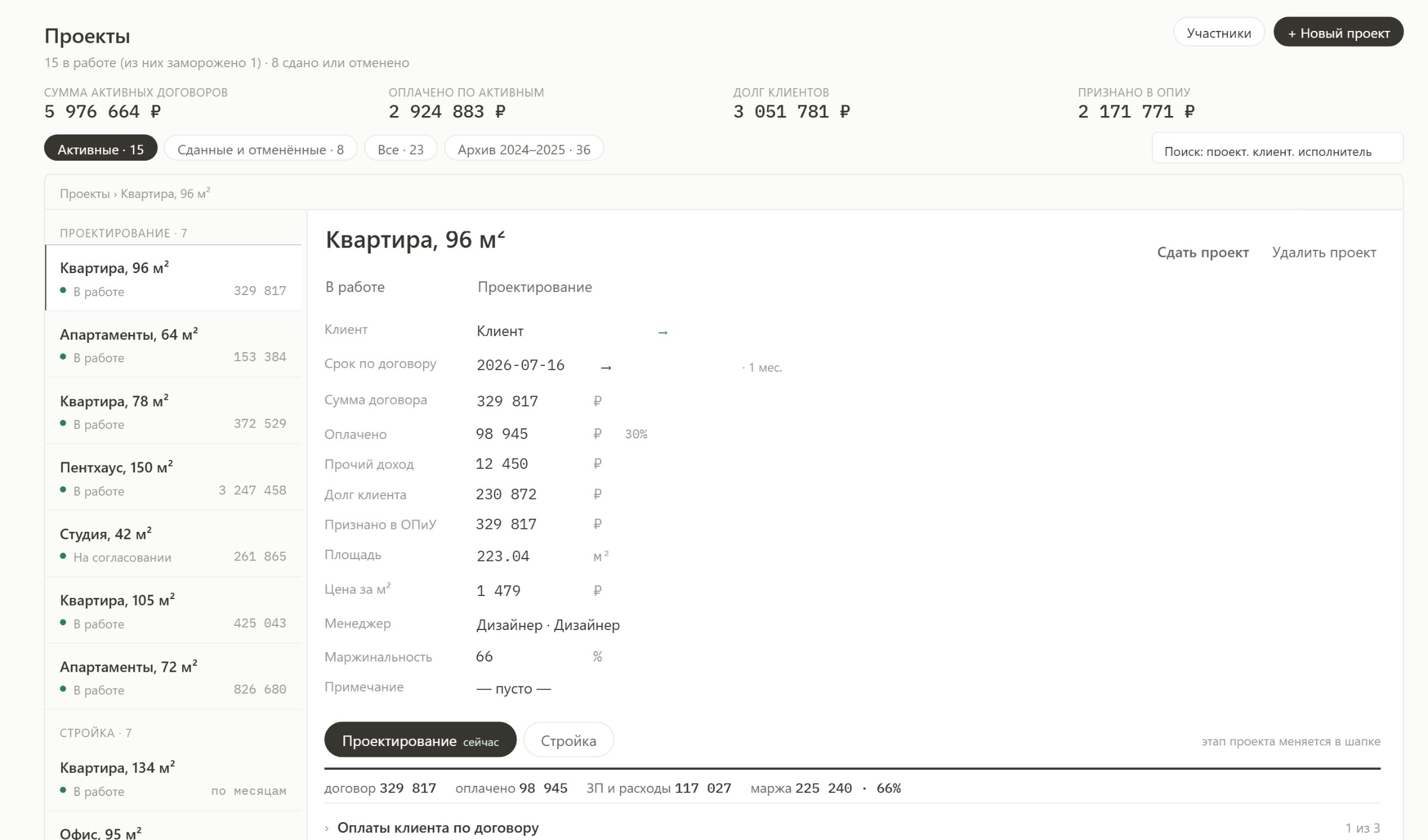
Task: Select Квартира, 134 м² project
Action: point(173,778)
